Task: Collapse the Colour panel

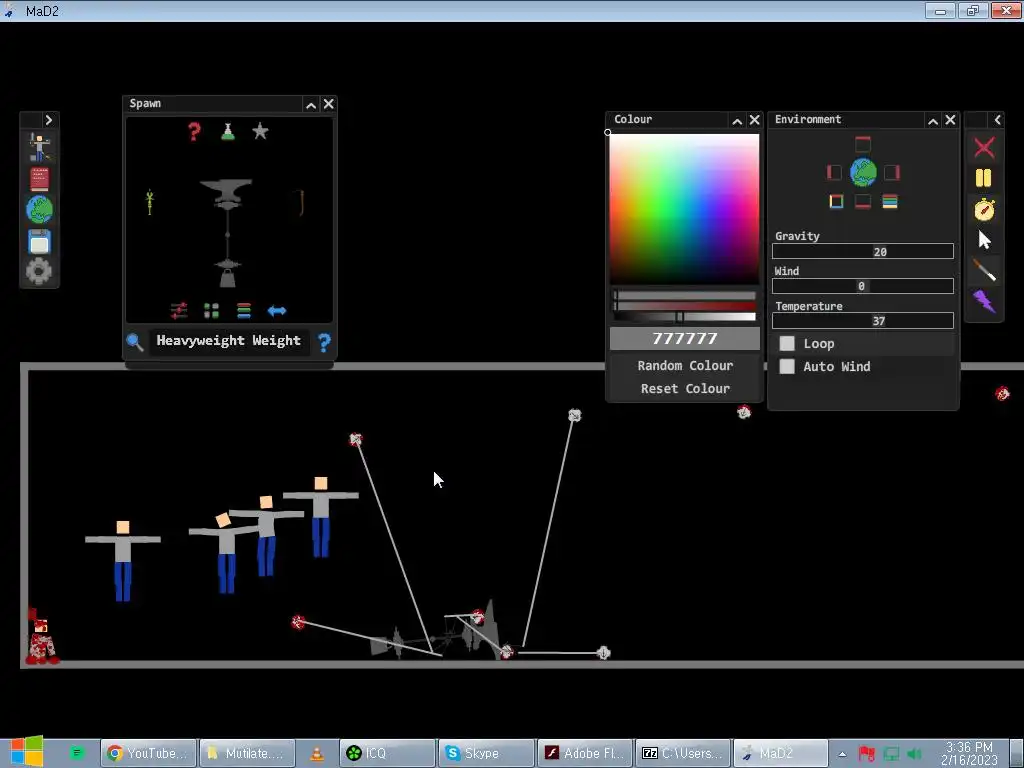Action: point(737,121)
